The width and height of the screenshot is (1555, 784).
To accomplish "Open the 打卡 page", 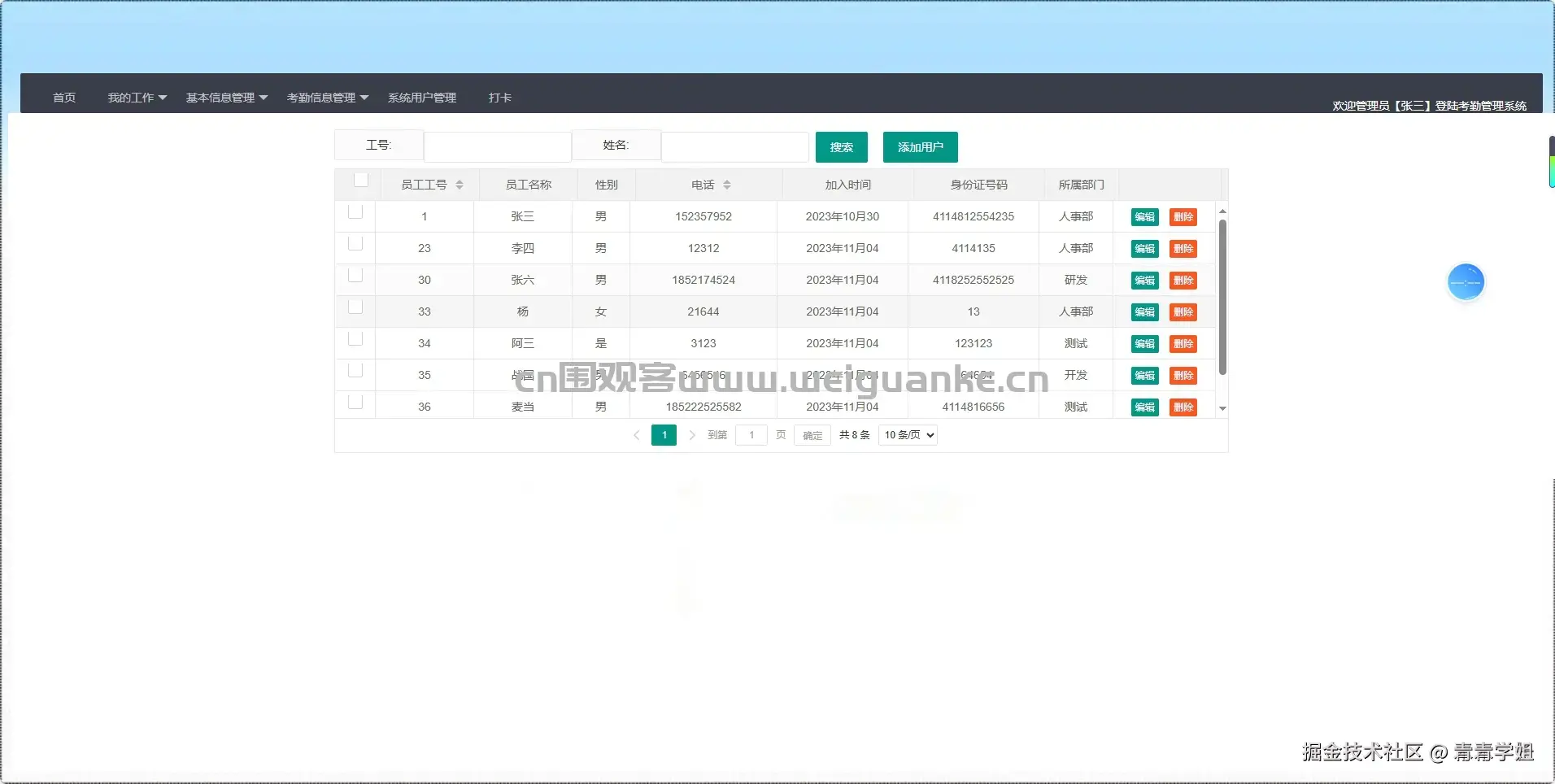I will tap(500, 98).
